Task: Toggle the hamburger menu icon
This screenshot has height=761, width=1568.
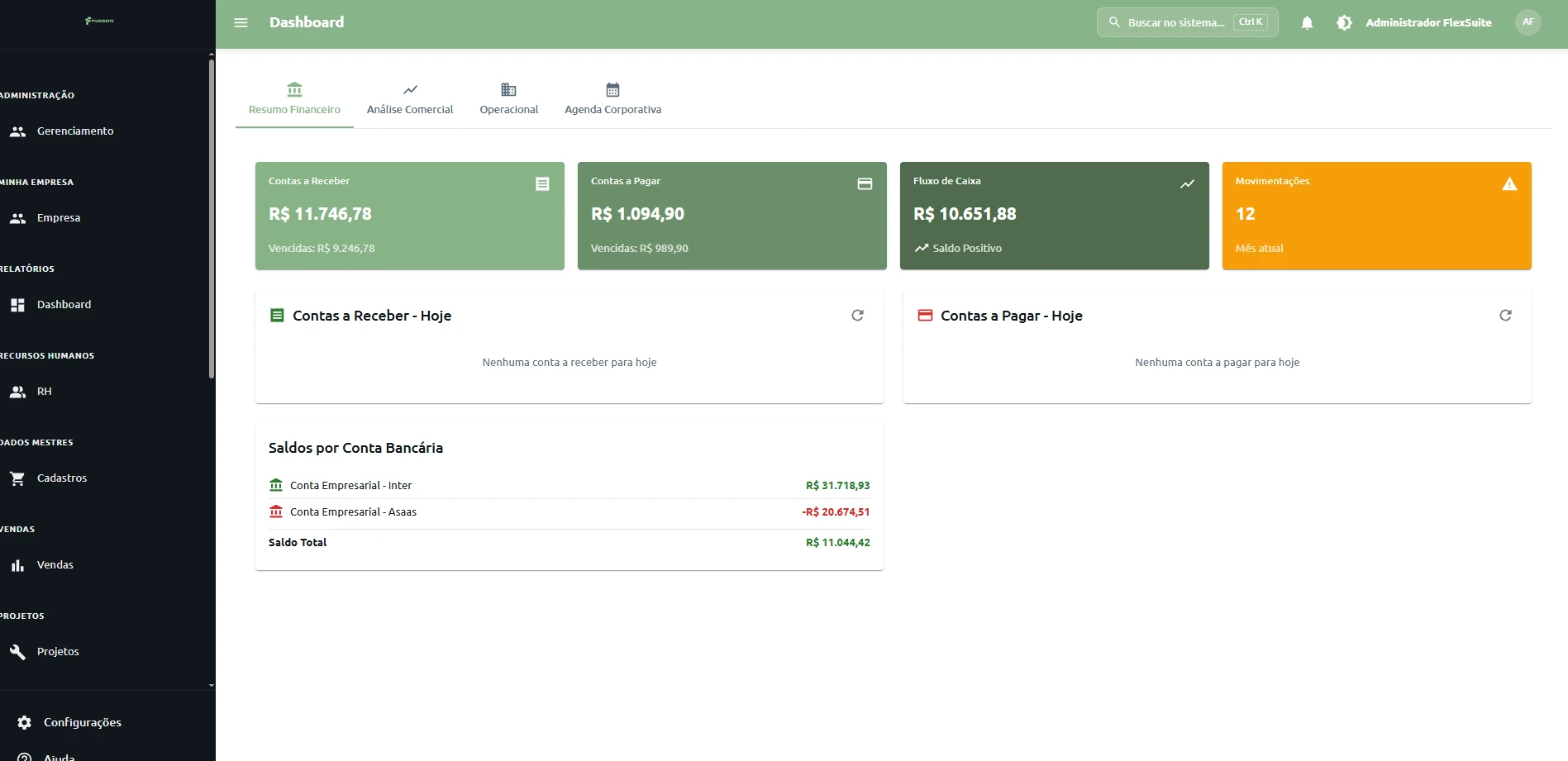Action: coord(241,22)
